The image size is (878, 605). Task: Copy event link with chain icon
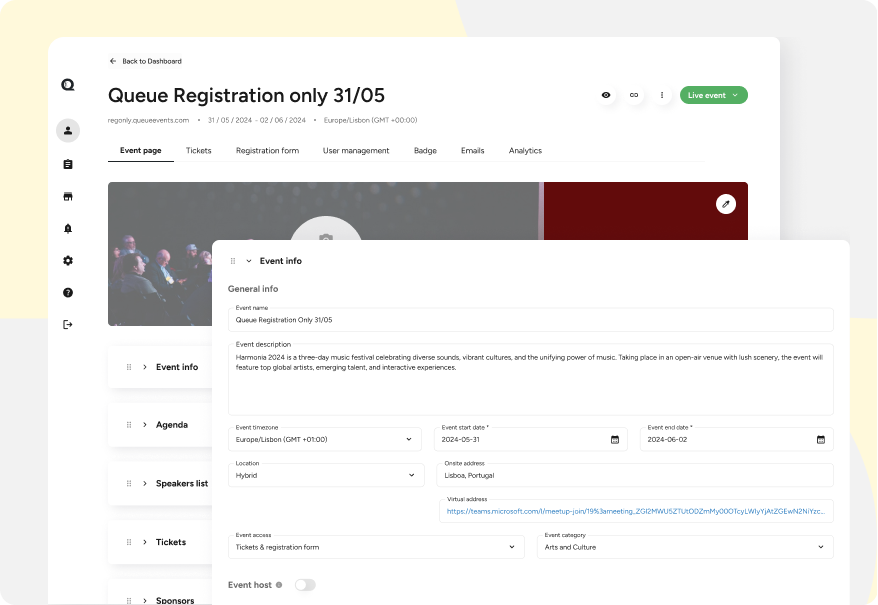click(x=634, y=95)
